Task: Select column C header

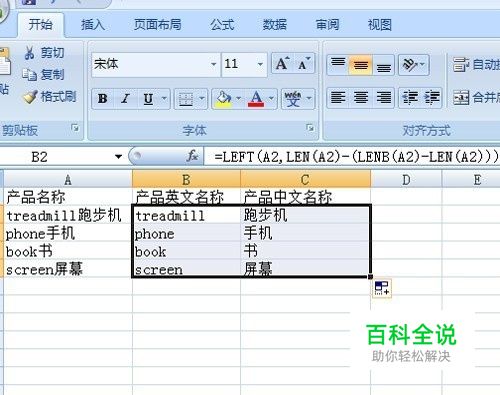Action: coord(305,180)
